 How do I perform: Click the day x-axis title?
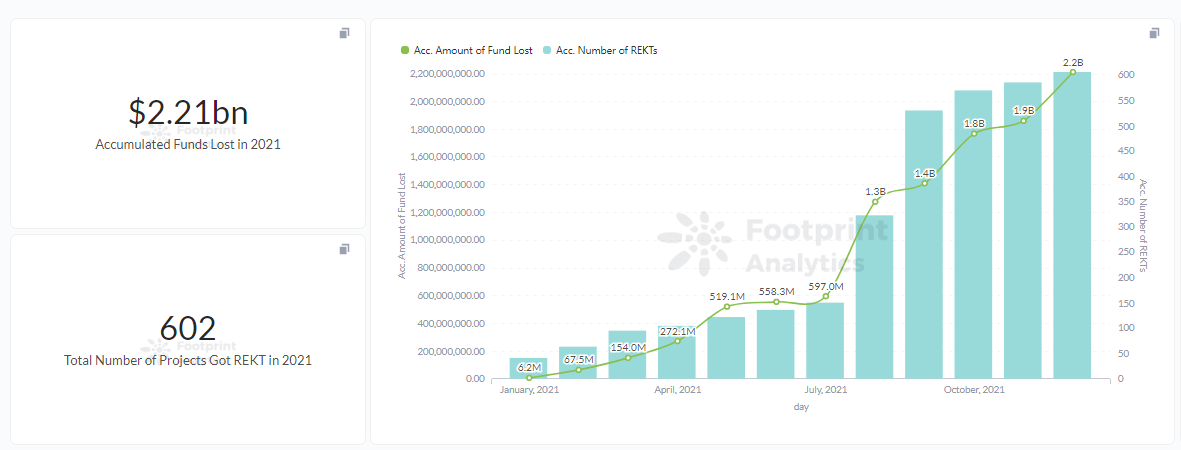pyautogui.click(x=801, y=407)
